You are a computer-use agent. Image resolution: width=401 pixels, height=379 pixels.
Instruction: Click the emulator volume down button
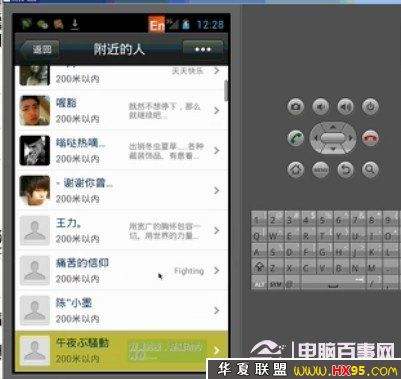(x=320, y=107)
